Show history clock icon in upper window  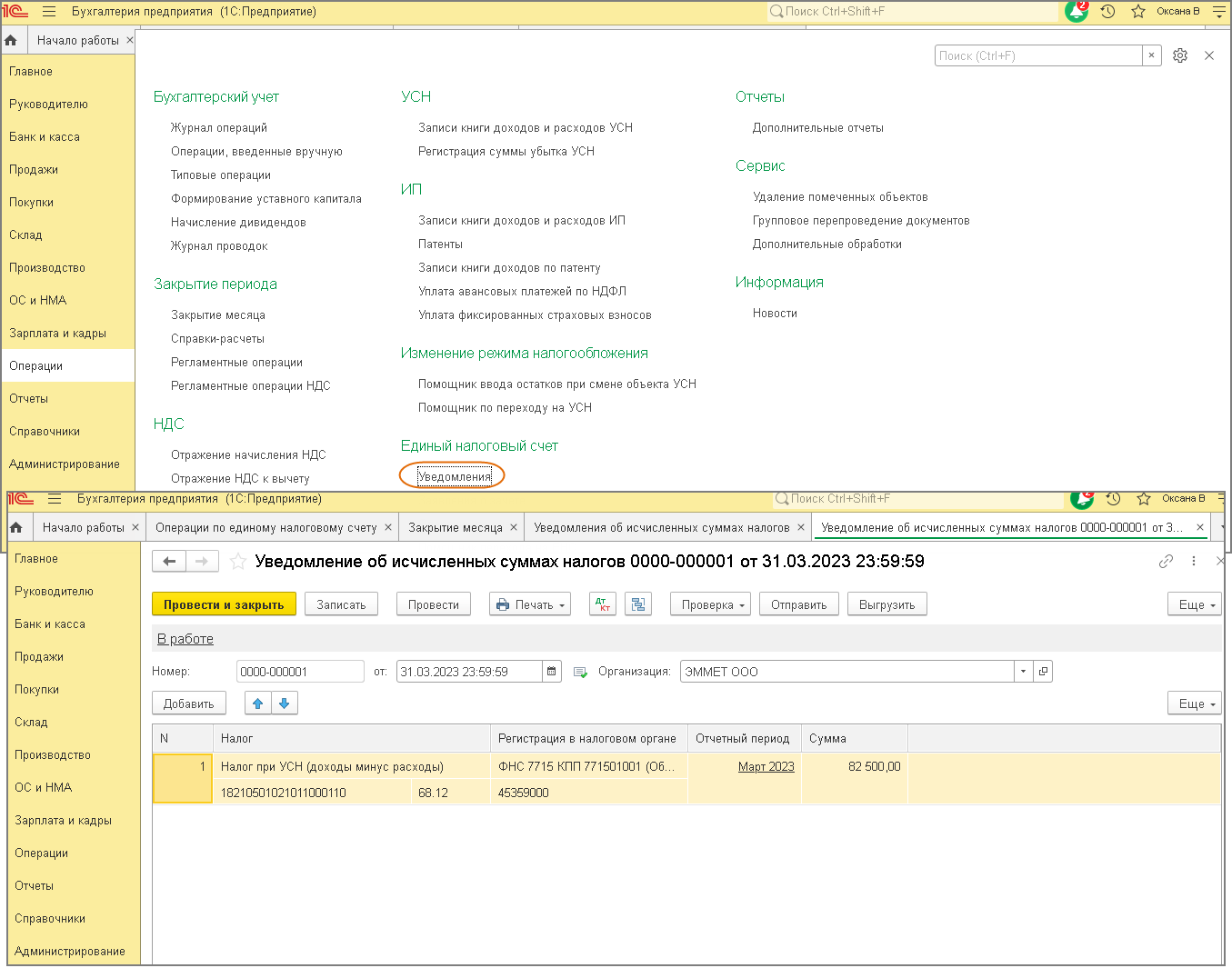[x=1107, y=12]
